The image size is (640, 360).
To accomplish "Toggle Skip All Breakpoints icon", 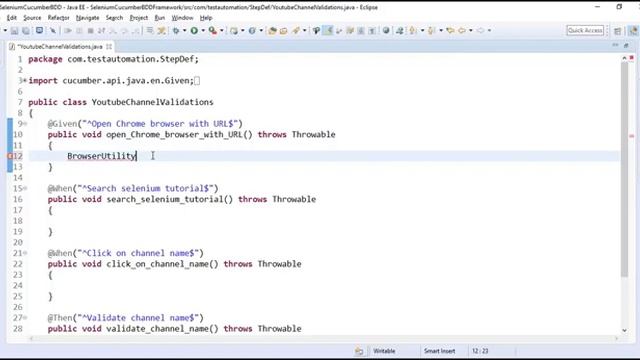I will click(53, 31).
